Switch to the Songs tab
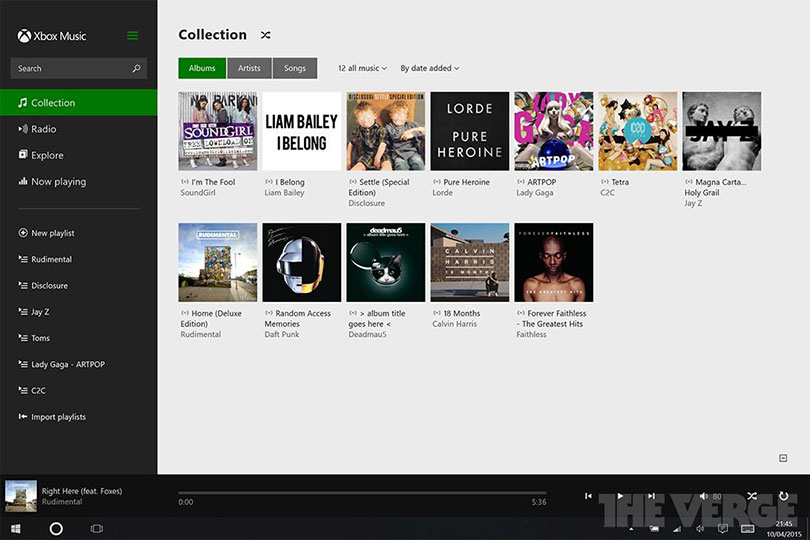Screen dimensions: 810x540 [x=294, y=68]
